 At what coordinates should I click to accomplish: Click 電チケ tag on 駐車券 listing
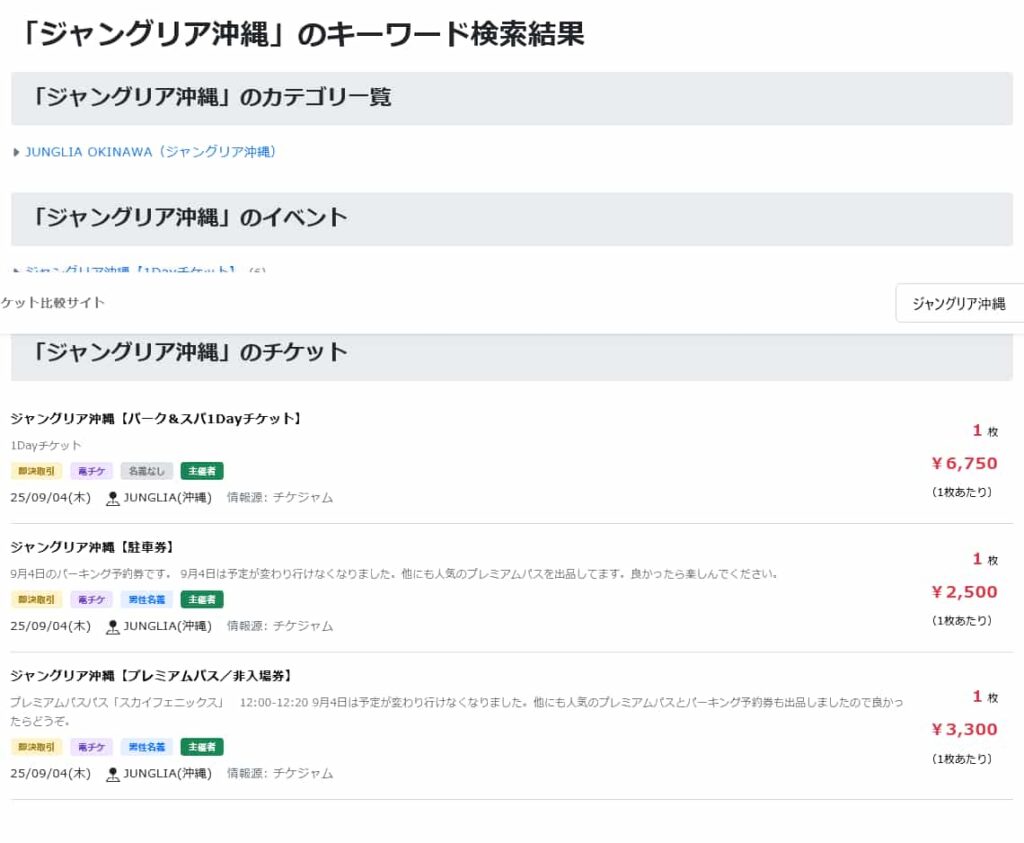91,599
